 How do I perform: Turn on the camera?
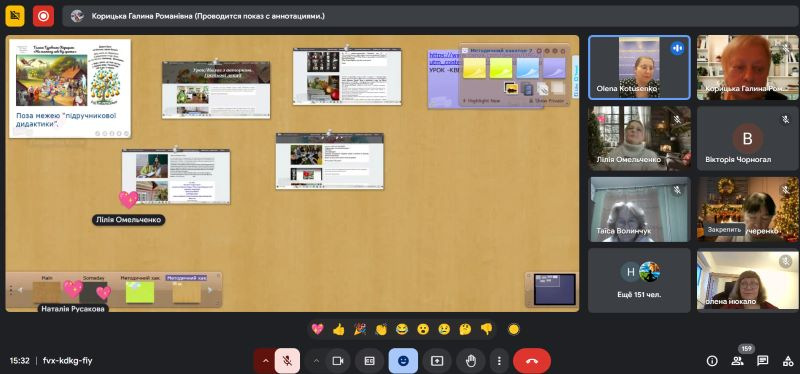[x=337, y=361]
